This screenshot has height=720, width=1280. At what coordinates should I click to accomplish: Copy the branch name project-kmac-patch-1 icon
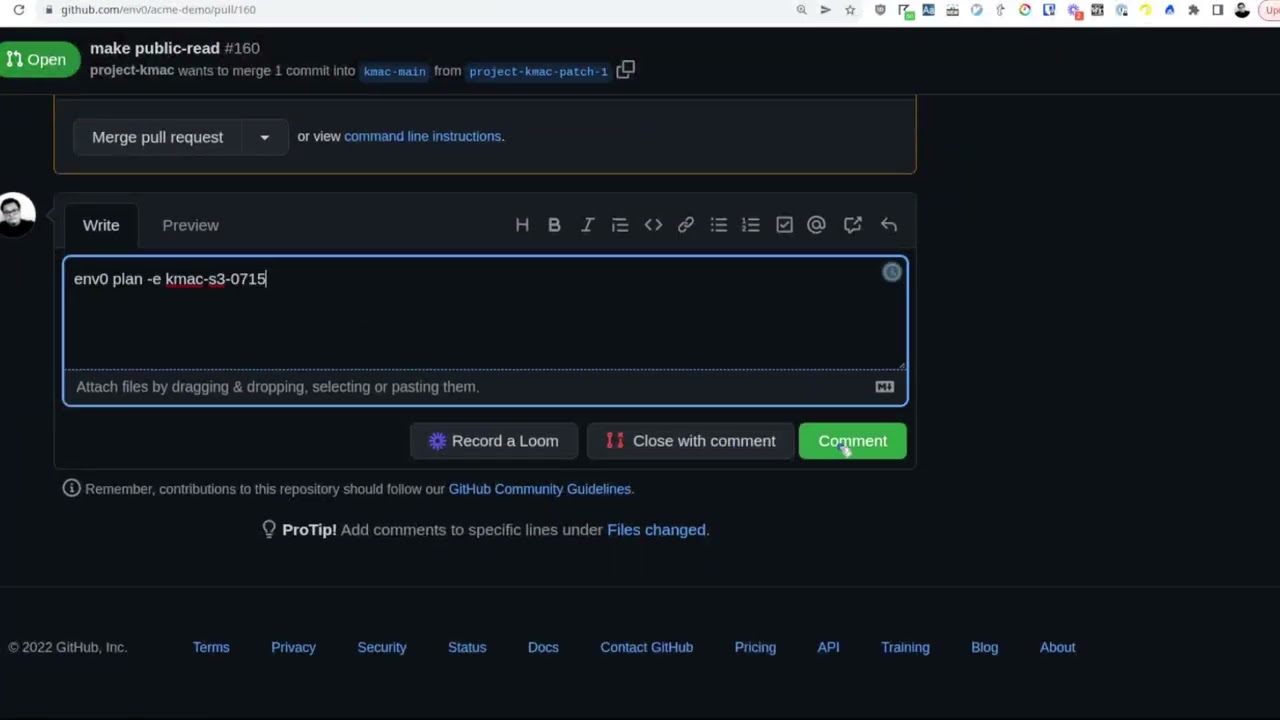(x=625, y=70)
